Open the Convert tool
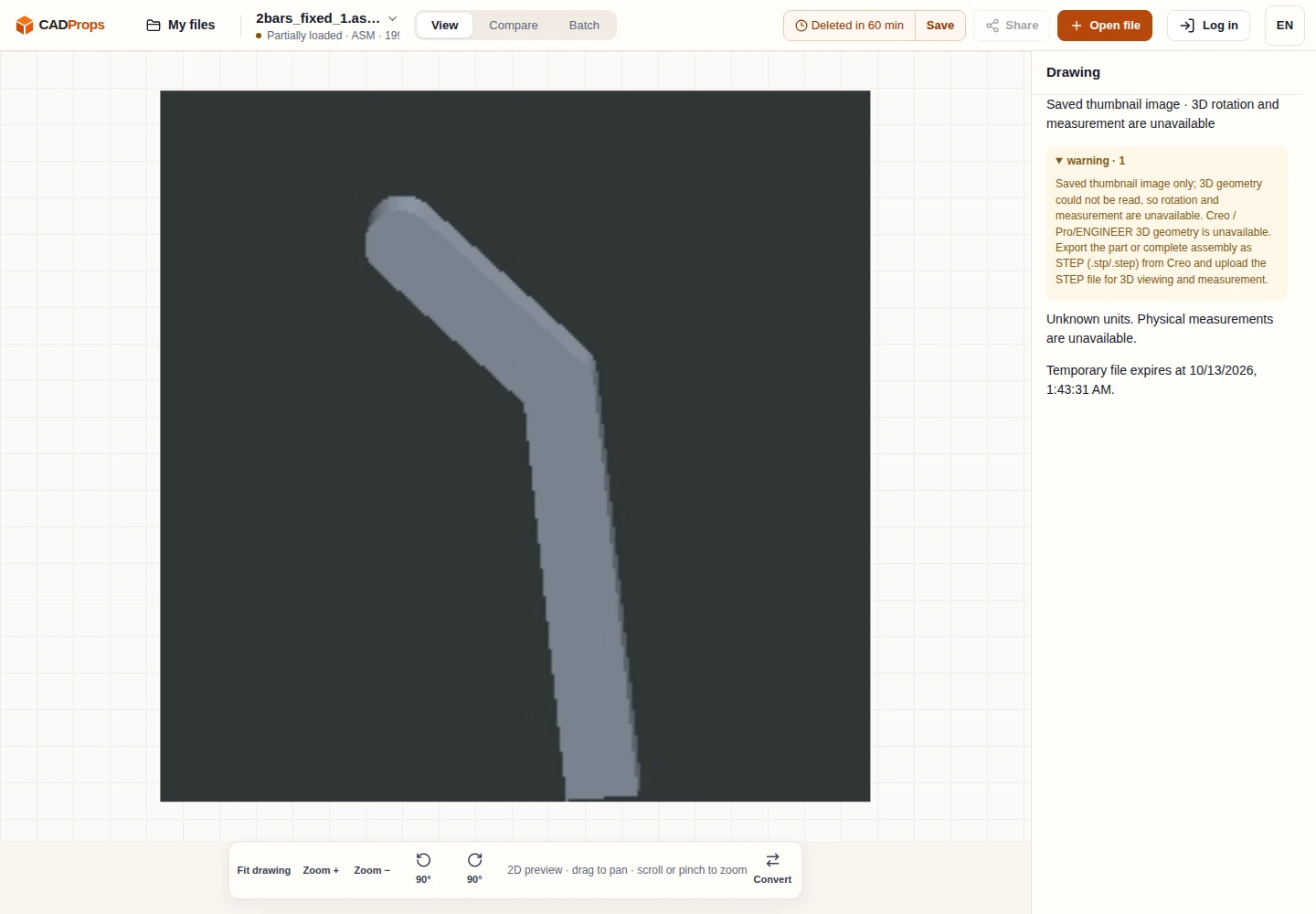The height and width of the screenshot is (914, 1316). 772,868
